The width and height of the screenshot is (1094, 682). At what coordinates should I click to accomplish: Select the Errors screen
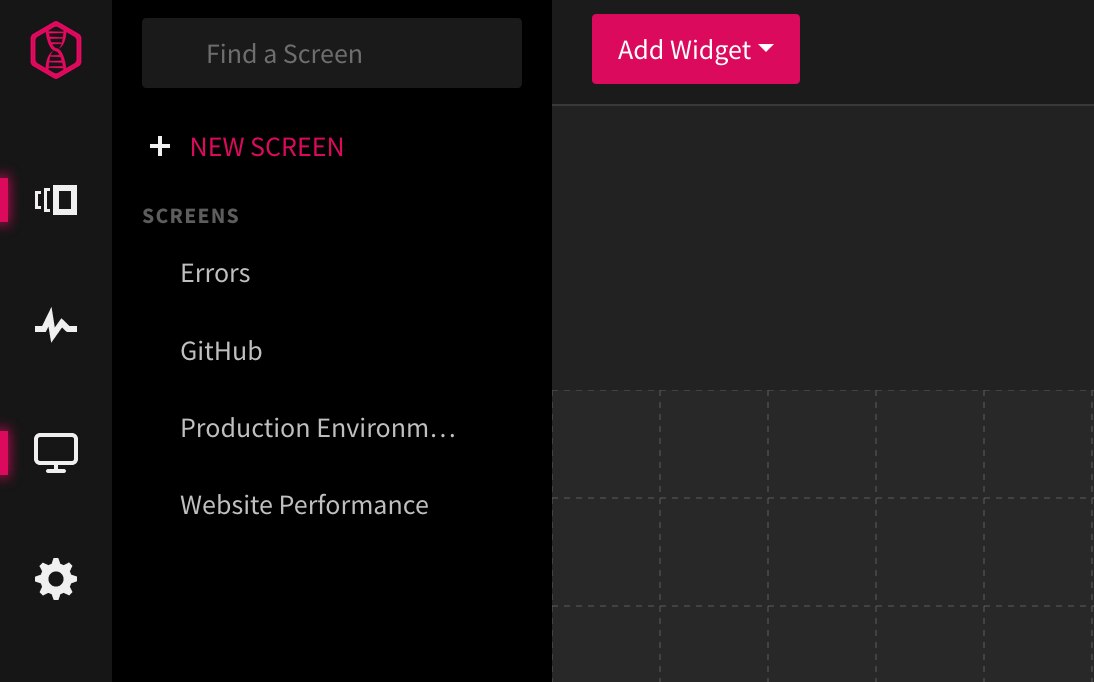[215, 272]
